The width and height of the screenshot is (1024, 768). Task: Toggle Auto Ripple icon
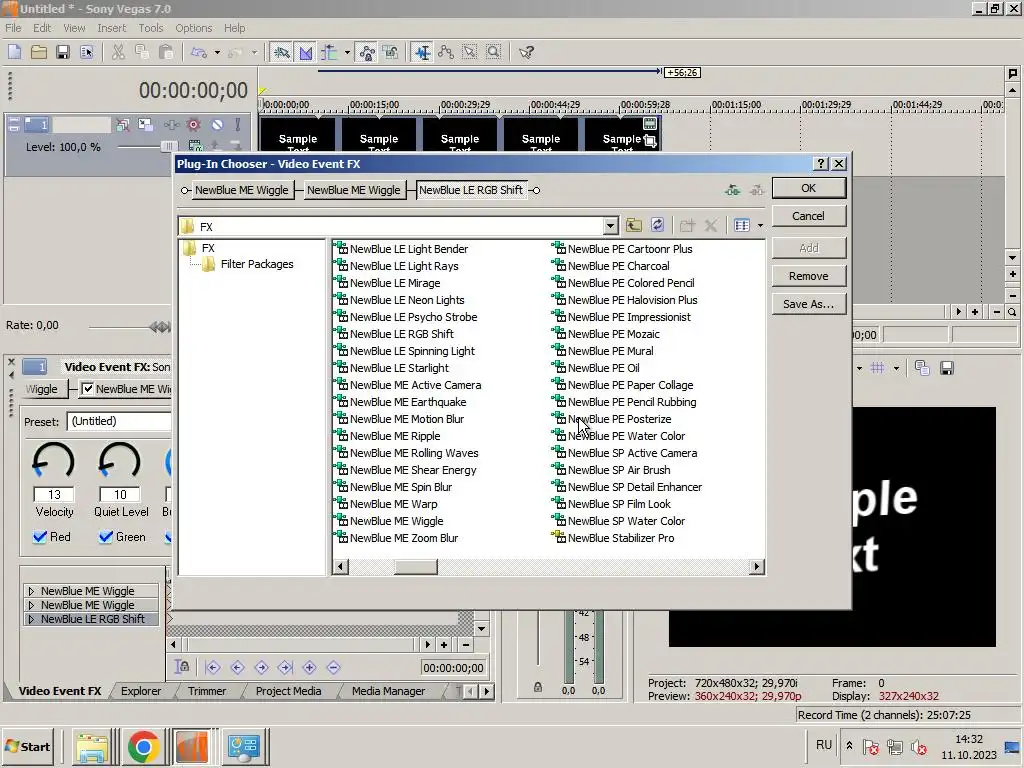[x=329, y=52]
